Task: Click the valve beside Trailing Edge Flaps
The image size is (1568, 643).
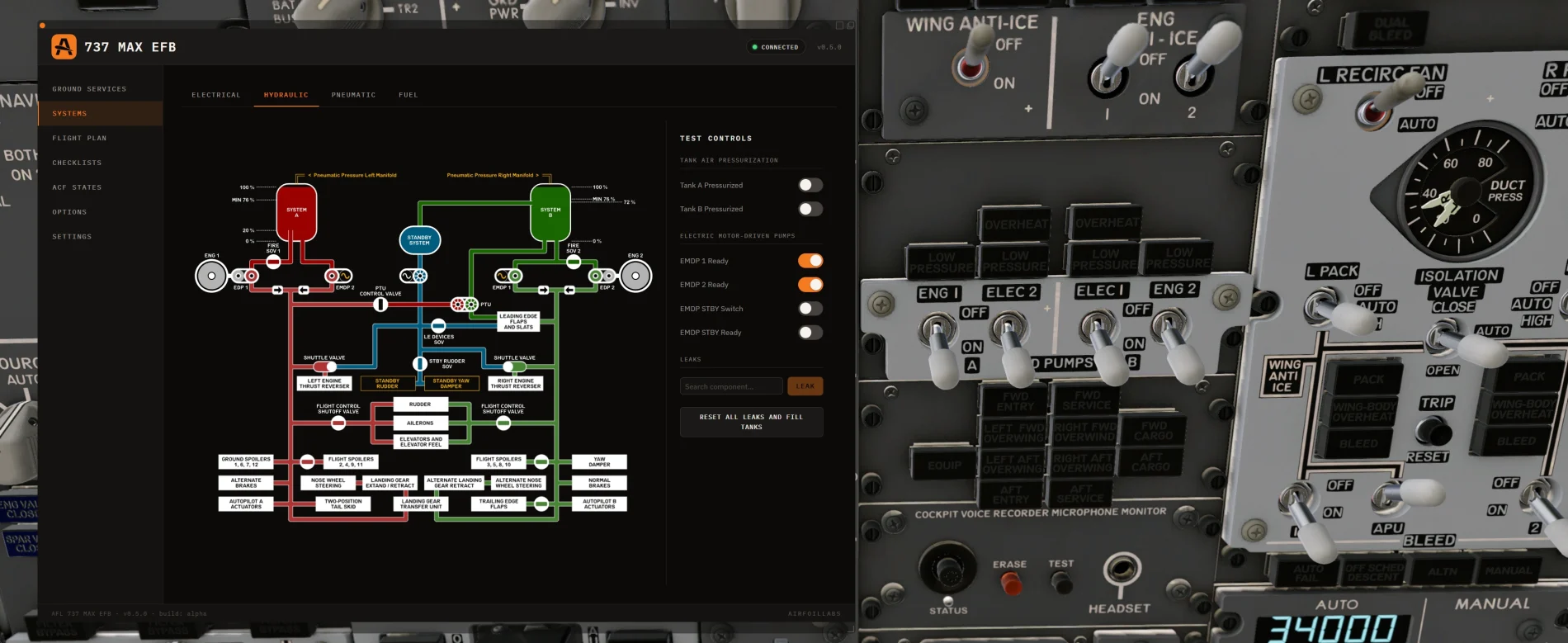Action: (541, 504)
